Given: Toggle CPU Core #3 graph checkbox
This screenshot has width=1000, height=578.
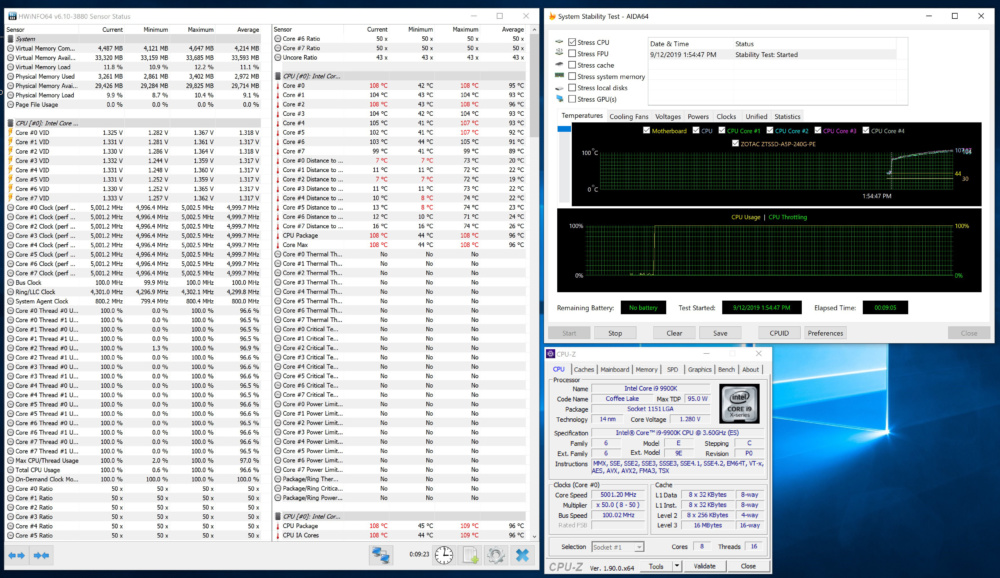Looking at the screenshot, I should [x=818, y=130].
